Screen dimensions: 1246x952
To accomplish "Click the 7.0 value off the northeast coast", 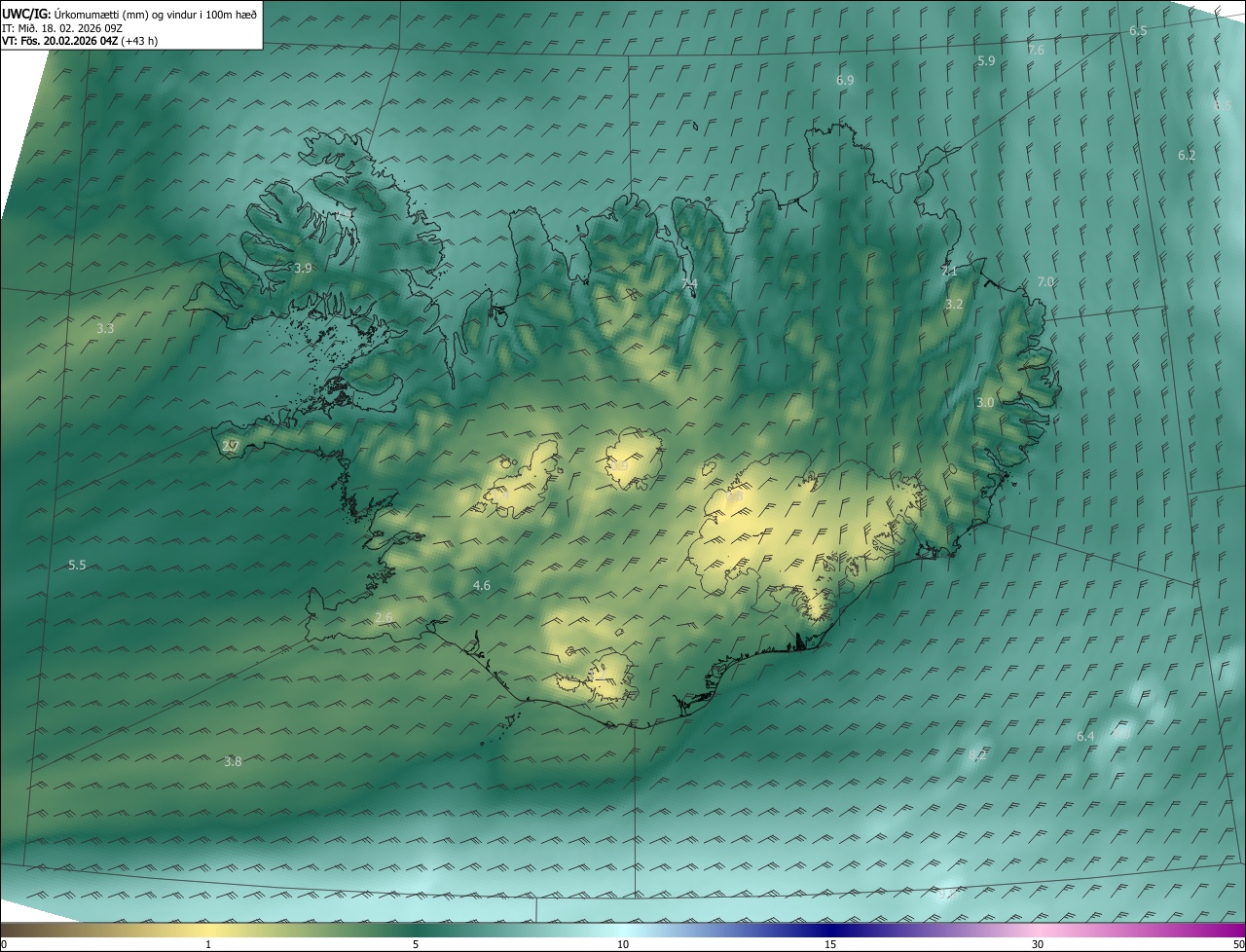I will pyautogui.click(x=1045, y=281).
